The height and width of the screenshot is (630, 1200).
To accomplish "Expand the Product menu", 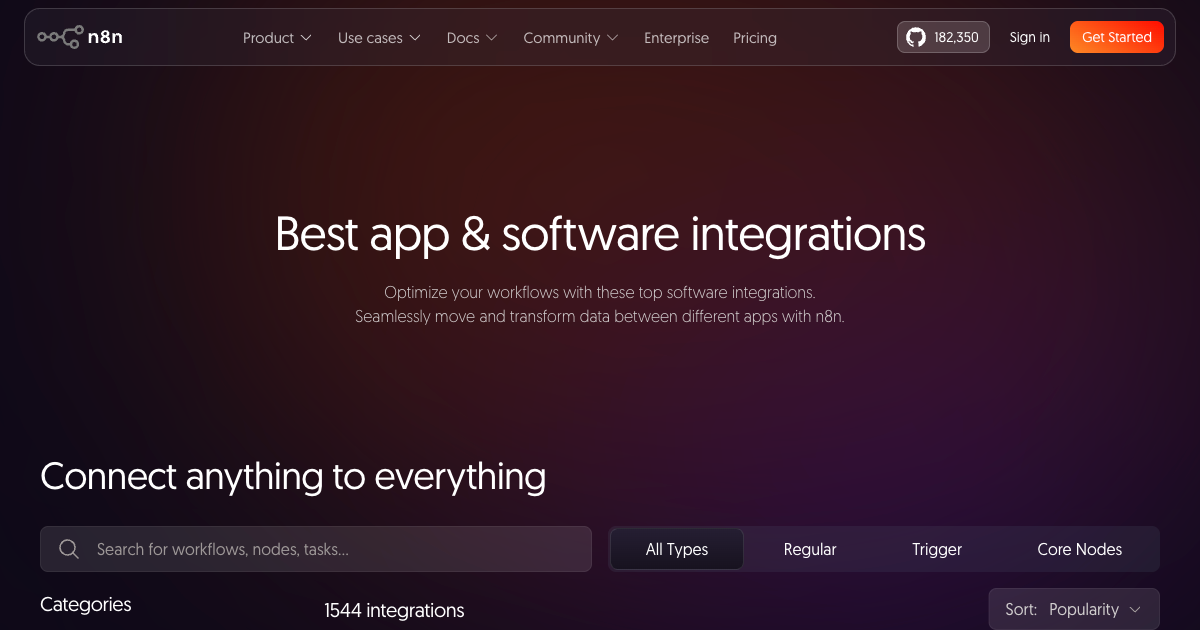I will coord(277,38).
